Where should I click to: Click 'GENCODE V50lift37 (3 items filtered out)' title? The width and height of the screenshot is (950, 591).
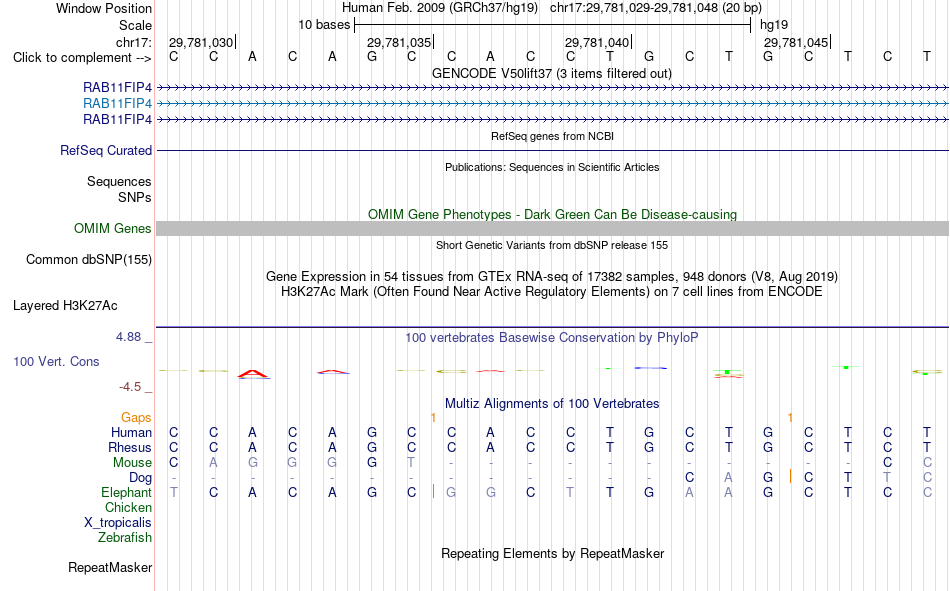tap(552, 73)
